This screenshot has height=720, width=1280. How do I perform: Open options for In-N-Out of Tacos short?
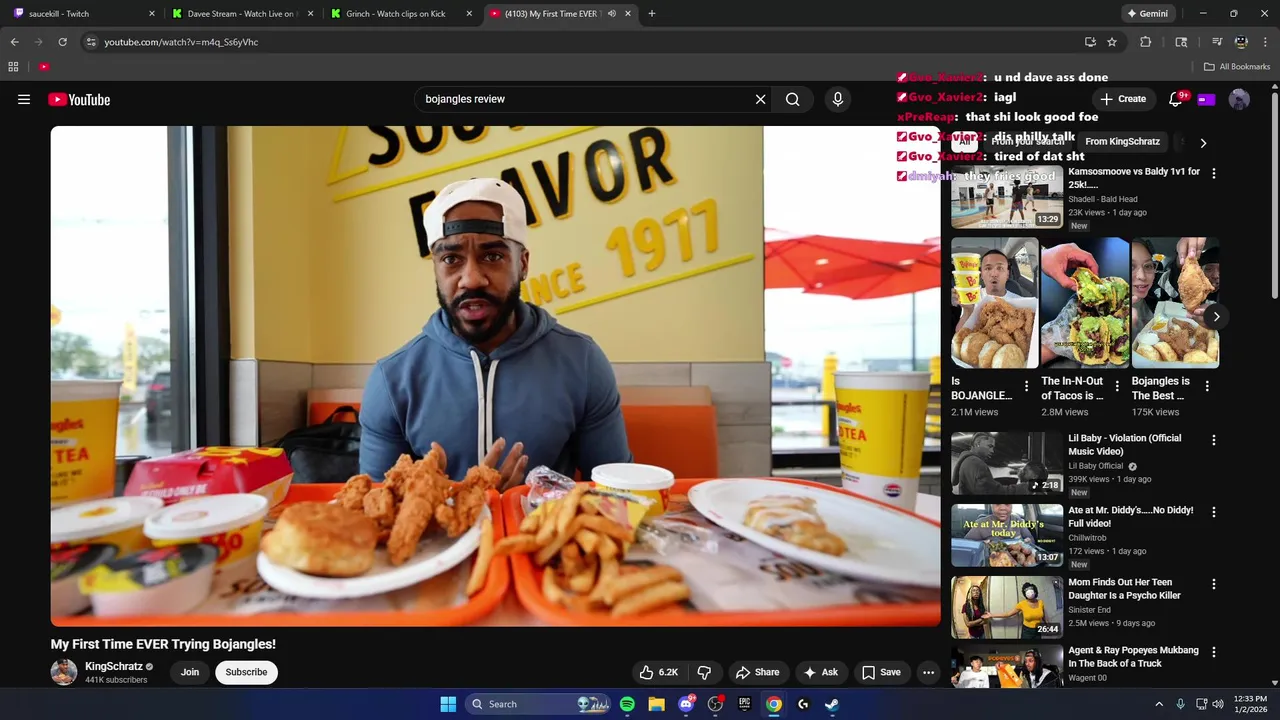pos(1117,386)
